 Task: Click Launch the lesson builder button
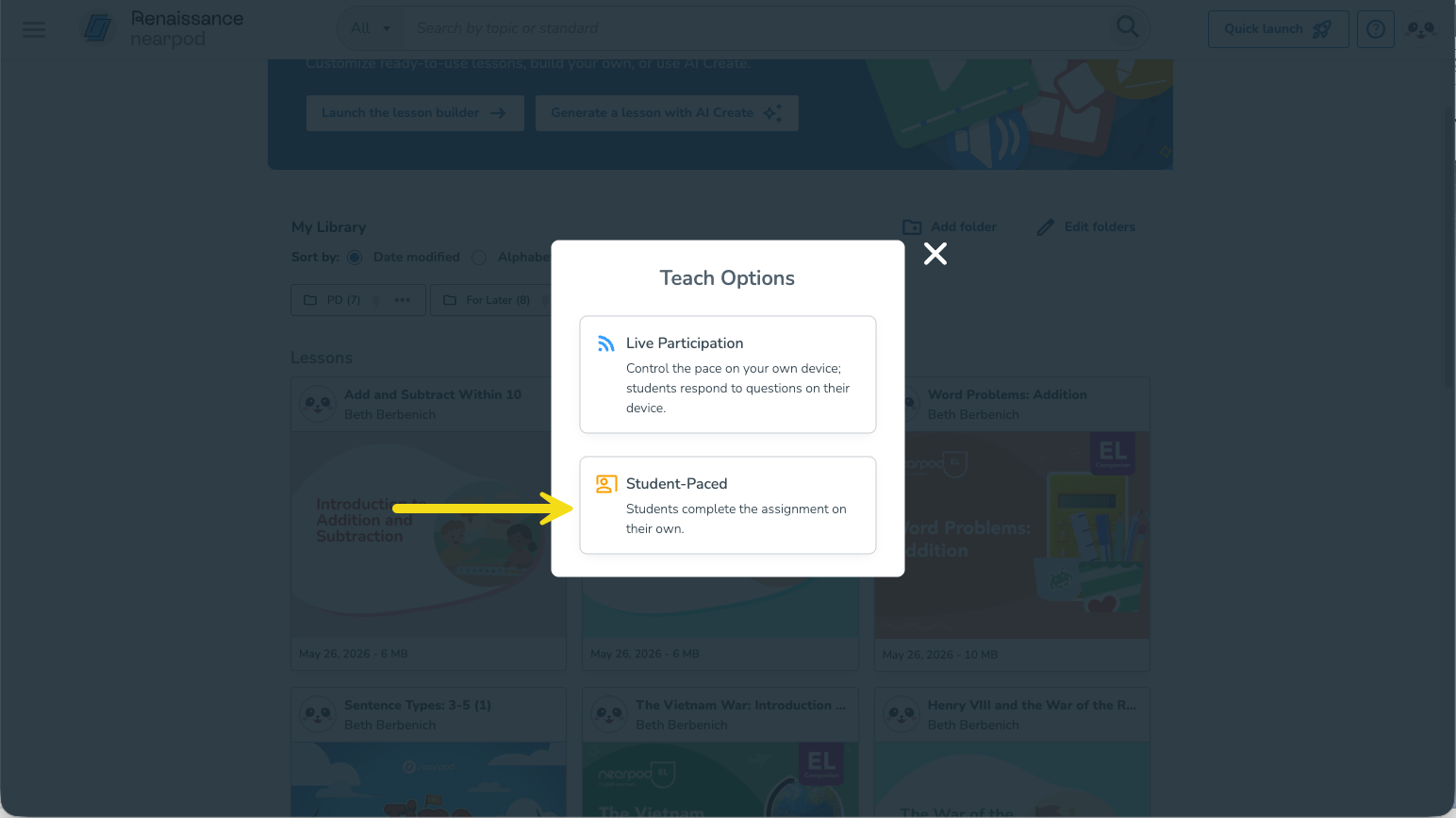pyautogui.click(x=415, y=113)
